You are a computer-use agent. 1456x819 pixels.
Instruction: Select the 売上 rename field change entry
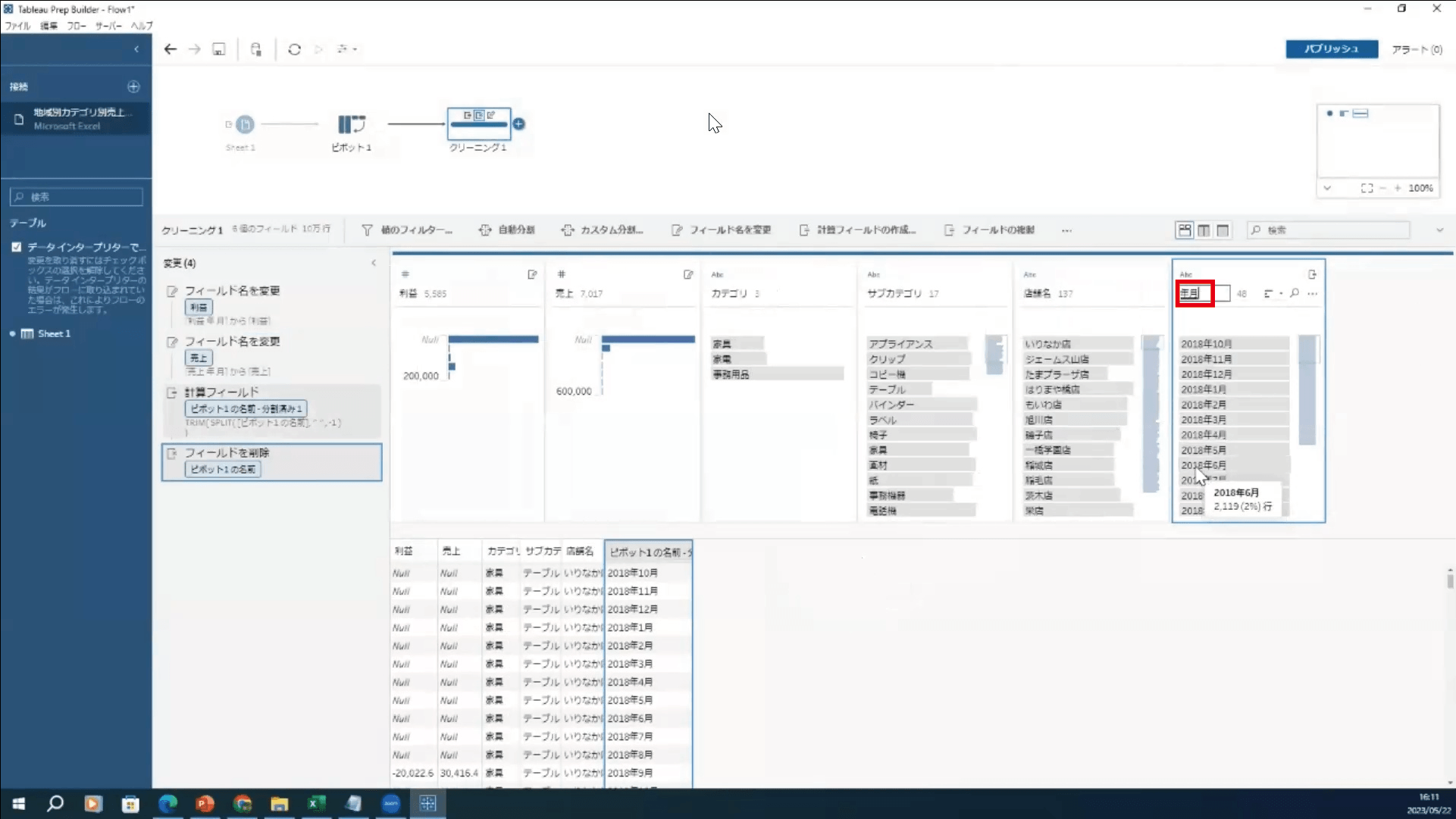[x=272, y=355]
